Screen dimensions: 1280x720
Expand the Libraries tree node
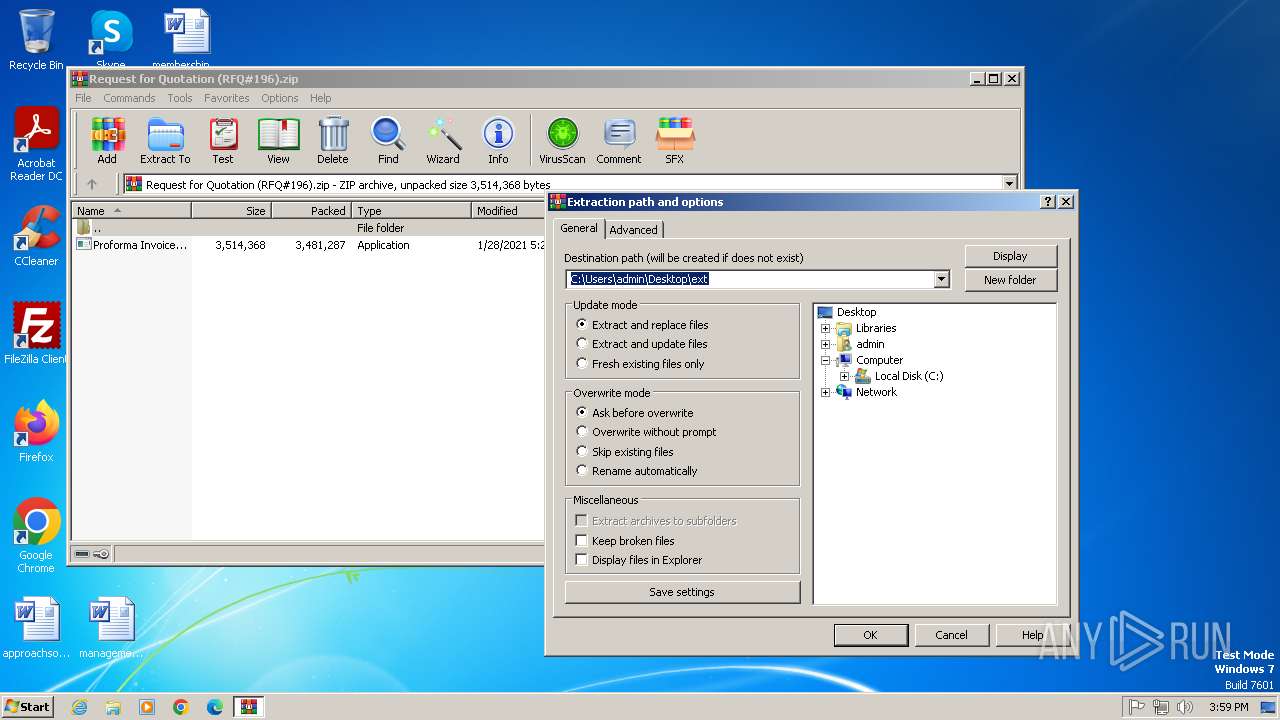(x=826, y=328)
